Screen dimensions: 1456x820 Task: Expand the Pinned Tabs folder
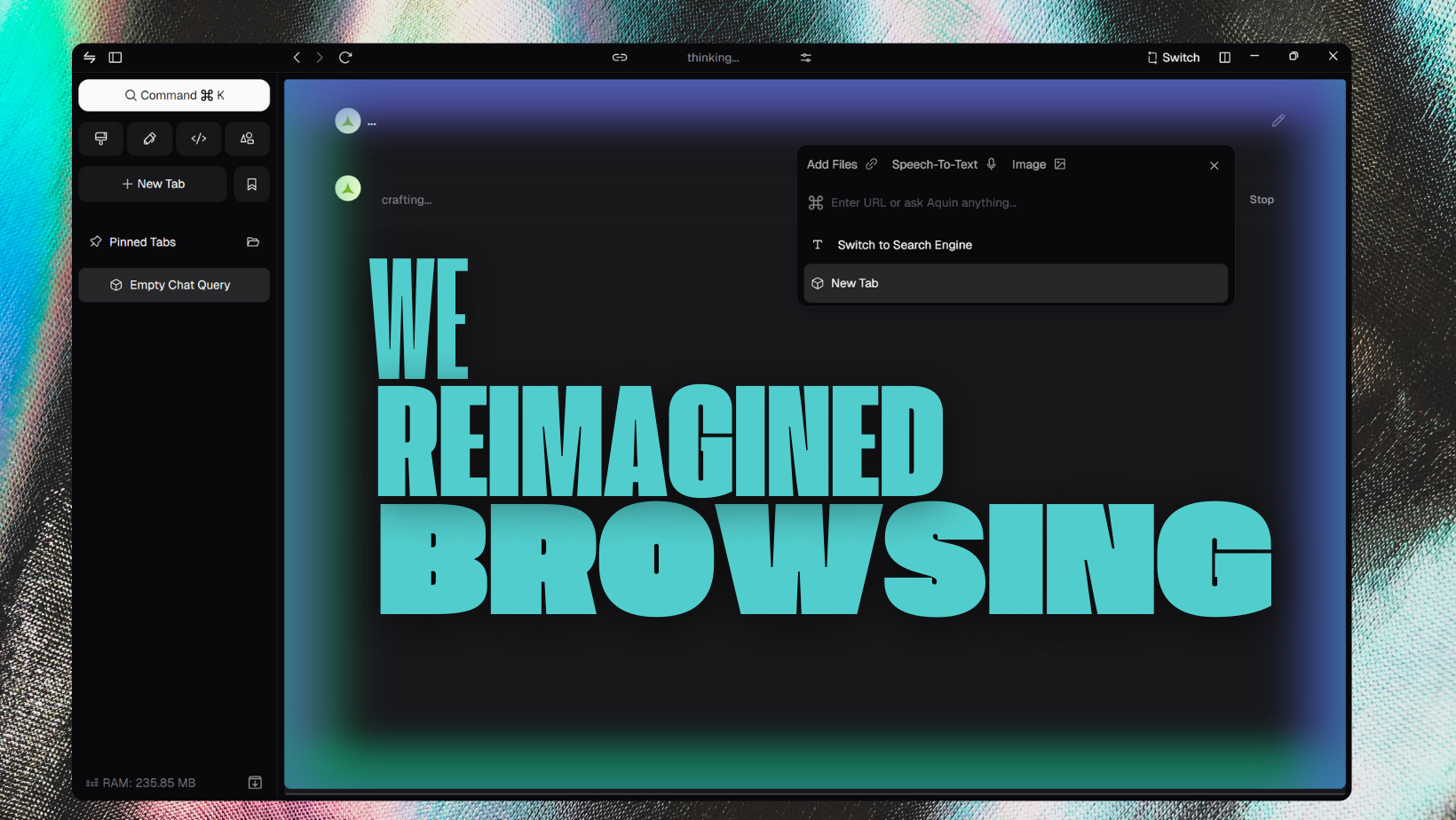(x=252, y=241)
